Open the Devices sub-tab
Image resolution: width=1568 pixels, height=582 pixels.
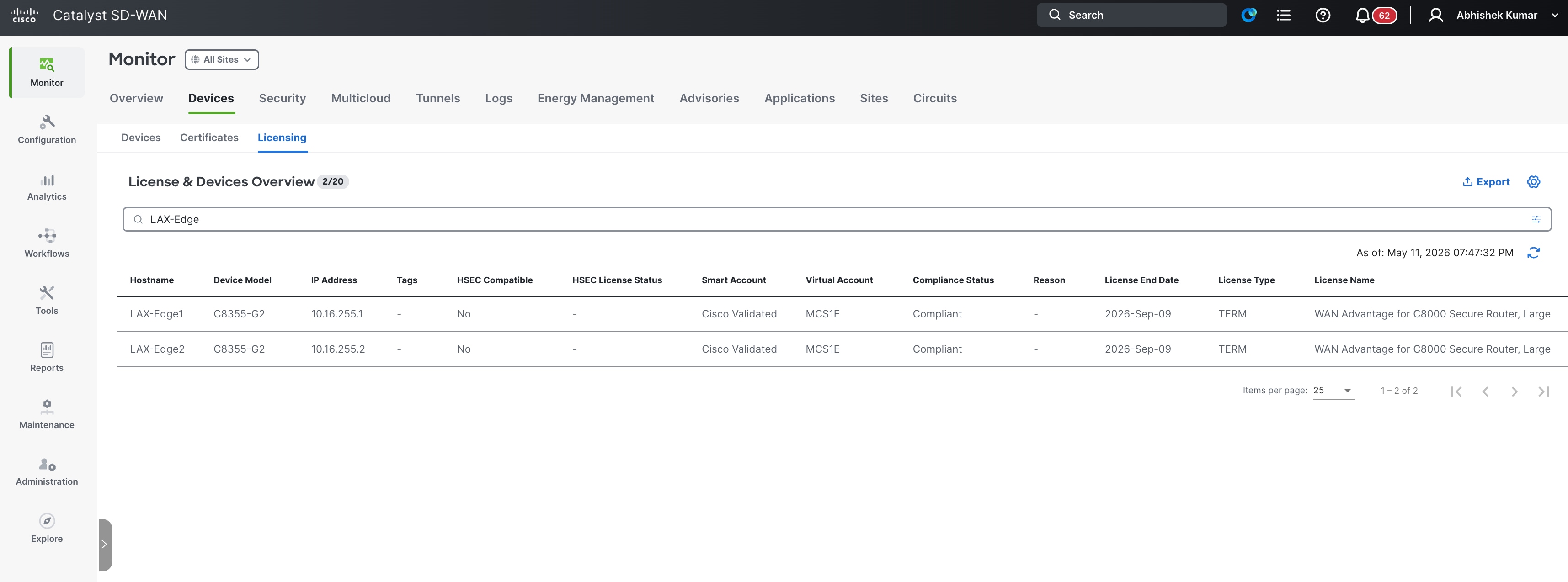tap(141, 138)
